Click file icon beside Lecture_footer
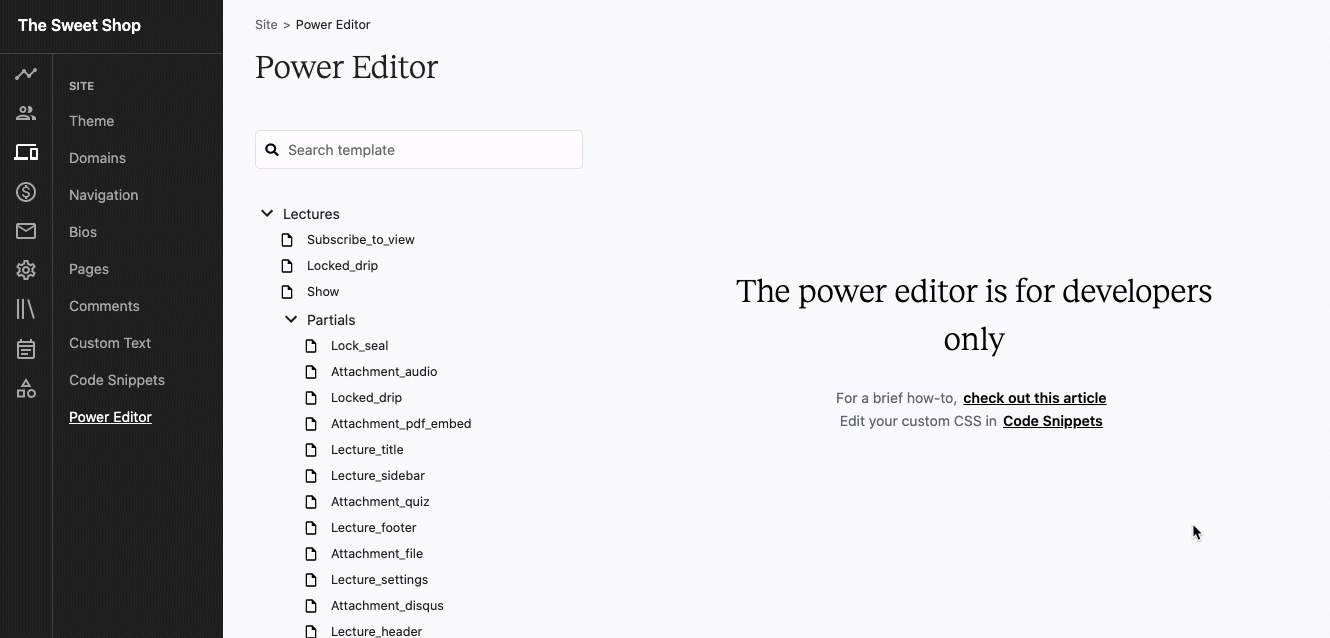This screenshot has width=1330, height=638. click(312, 528)
